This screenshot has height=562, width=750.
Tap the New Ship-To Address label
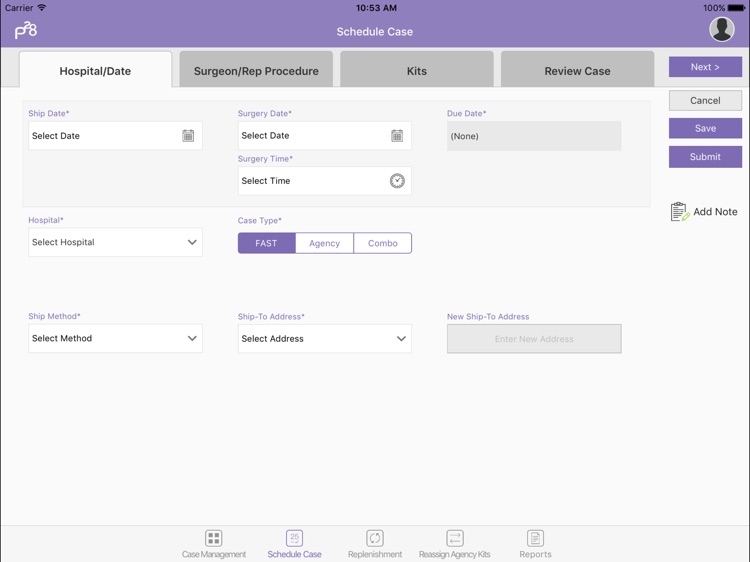point(488,317)
